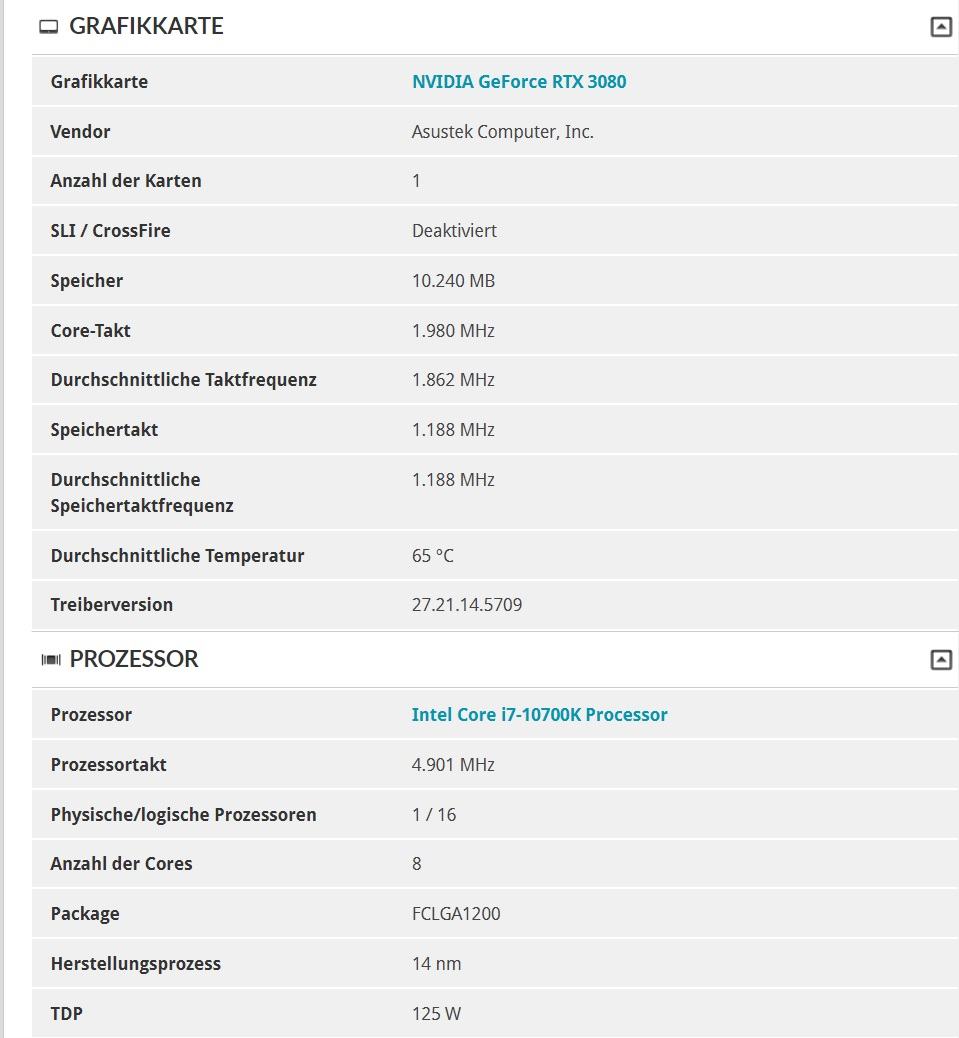Click the Durchschnittliche Speichertaktfrequenz label

click(x=142, y=493)
